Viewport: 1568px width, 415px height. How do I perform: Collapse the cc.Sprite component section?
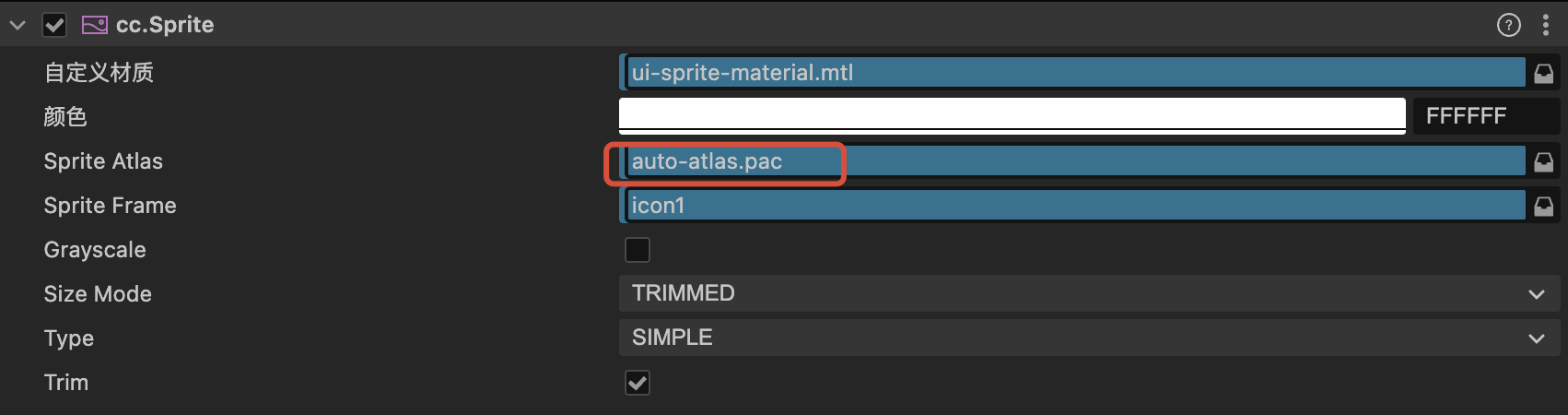click(18, 25)
